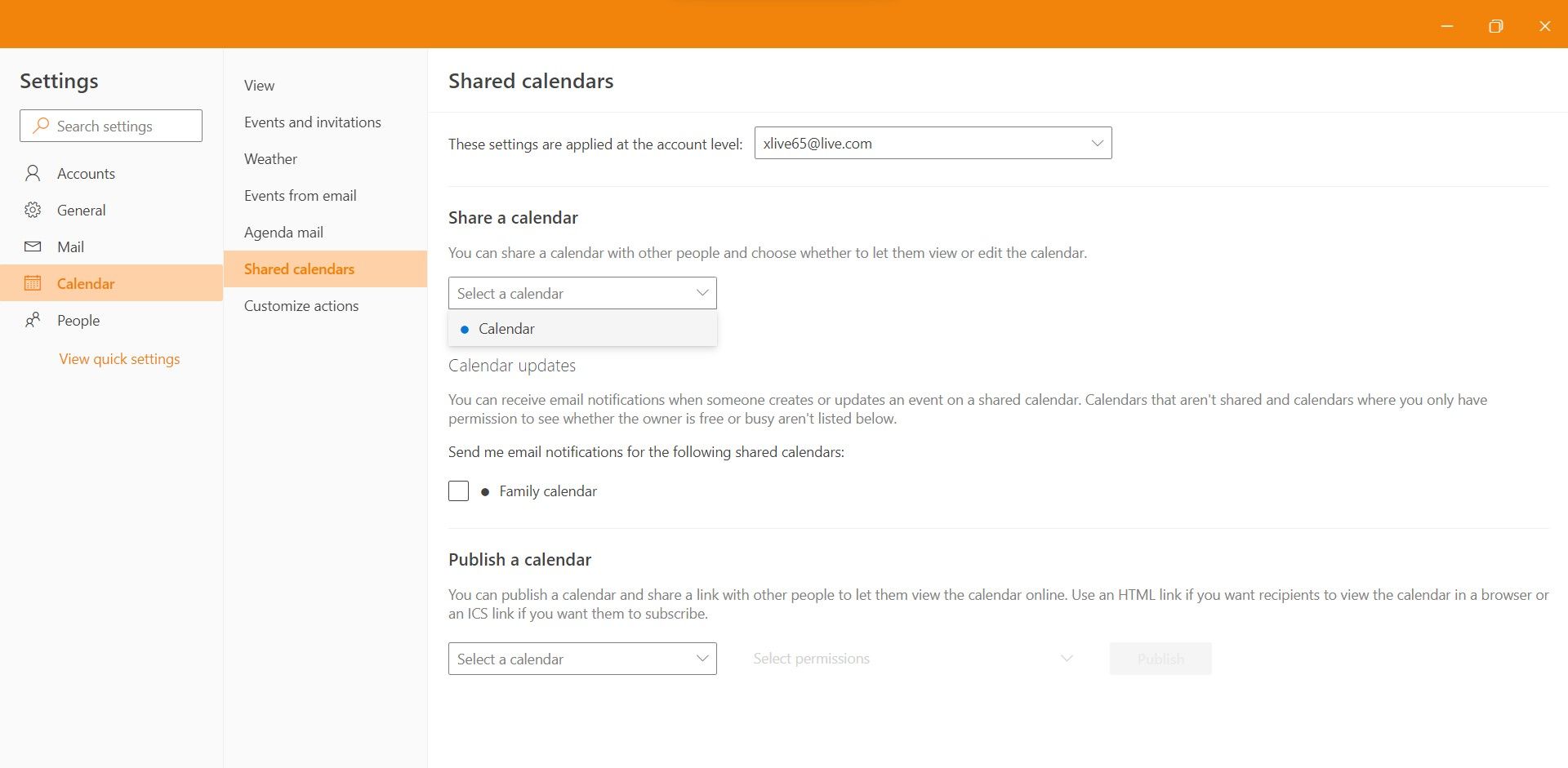Screen dimensions: 1568x768
Task: Click the General gear icon
Action: [x=33, y=210]
